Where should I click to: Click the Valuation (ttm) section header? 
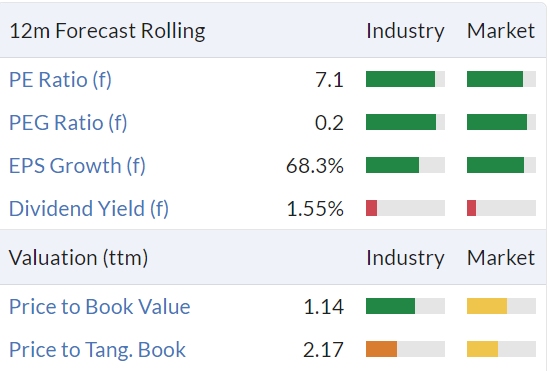[78, 258]
